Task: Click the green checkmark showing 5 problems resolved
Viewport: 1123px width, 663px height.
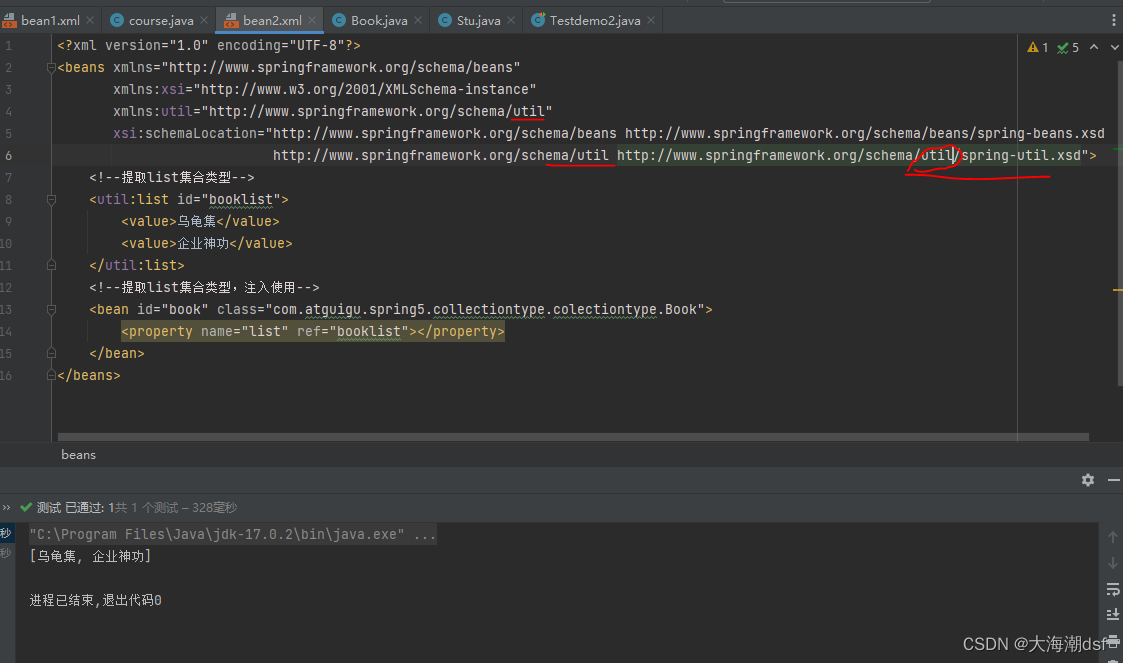Action: 1062,46
